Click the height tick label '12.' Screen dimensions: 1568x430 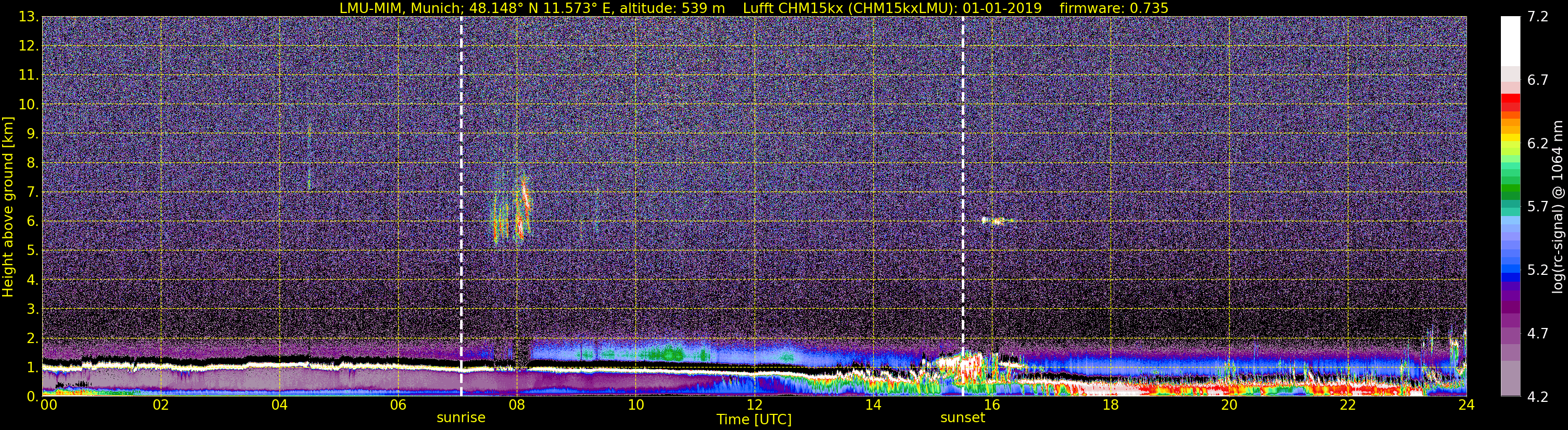coord(29,46)
